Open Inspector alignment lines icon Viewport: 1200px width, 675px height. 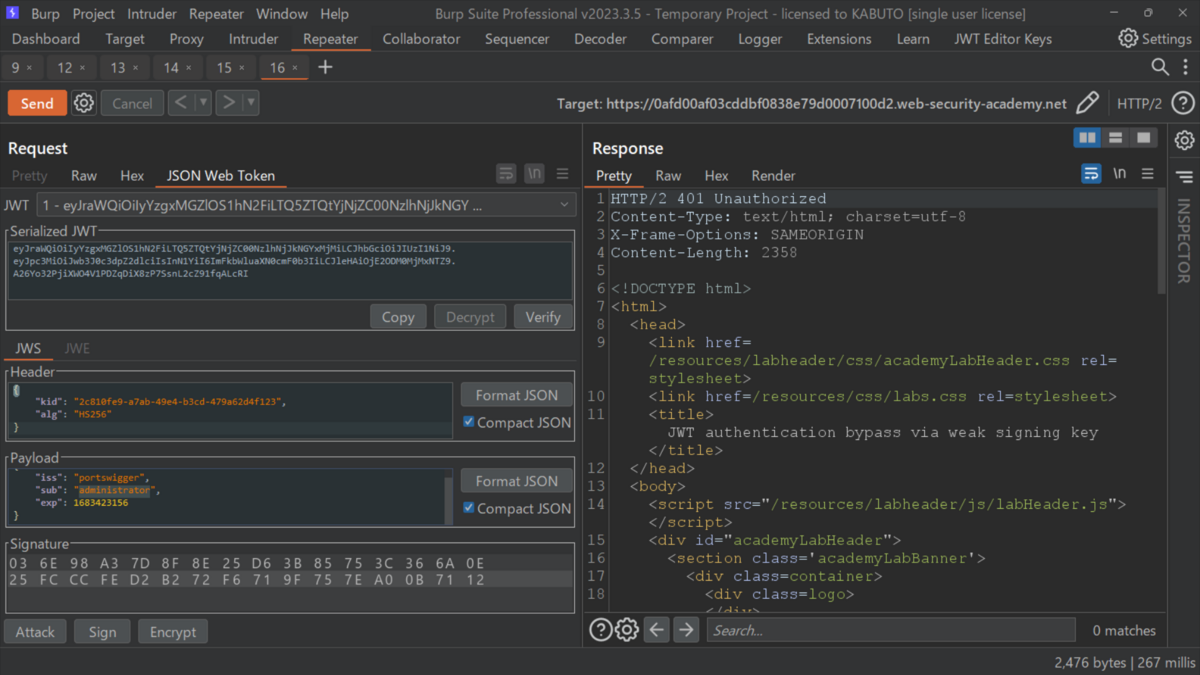tap(1184, 176)
